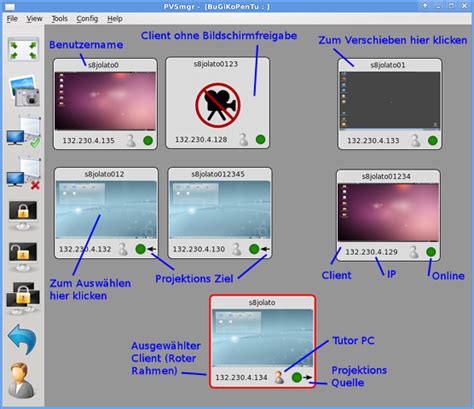Select the s8jolato012345 client screen thumbnail
This screenshot has width=474, height=409.
(x=220, y=210)
